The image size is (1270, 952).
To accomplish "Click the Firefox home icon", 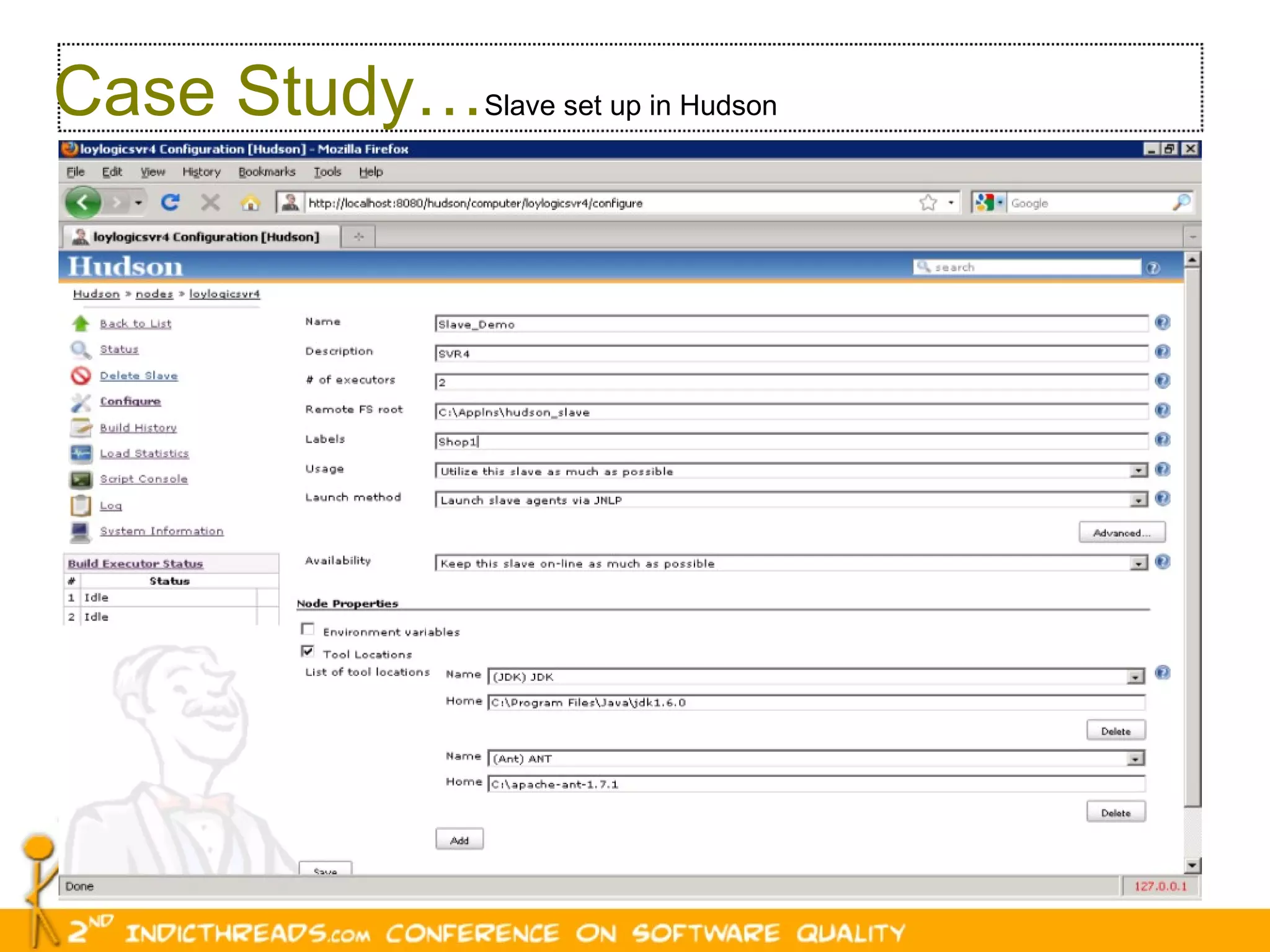I will click(250, 203).
